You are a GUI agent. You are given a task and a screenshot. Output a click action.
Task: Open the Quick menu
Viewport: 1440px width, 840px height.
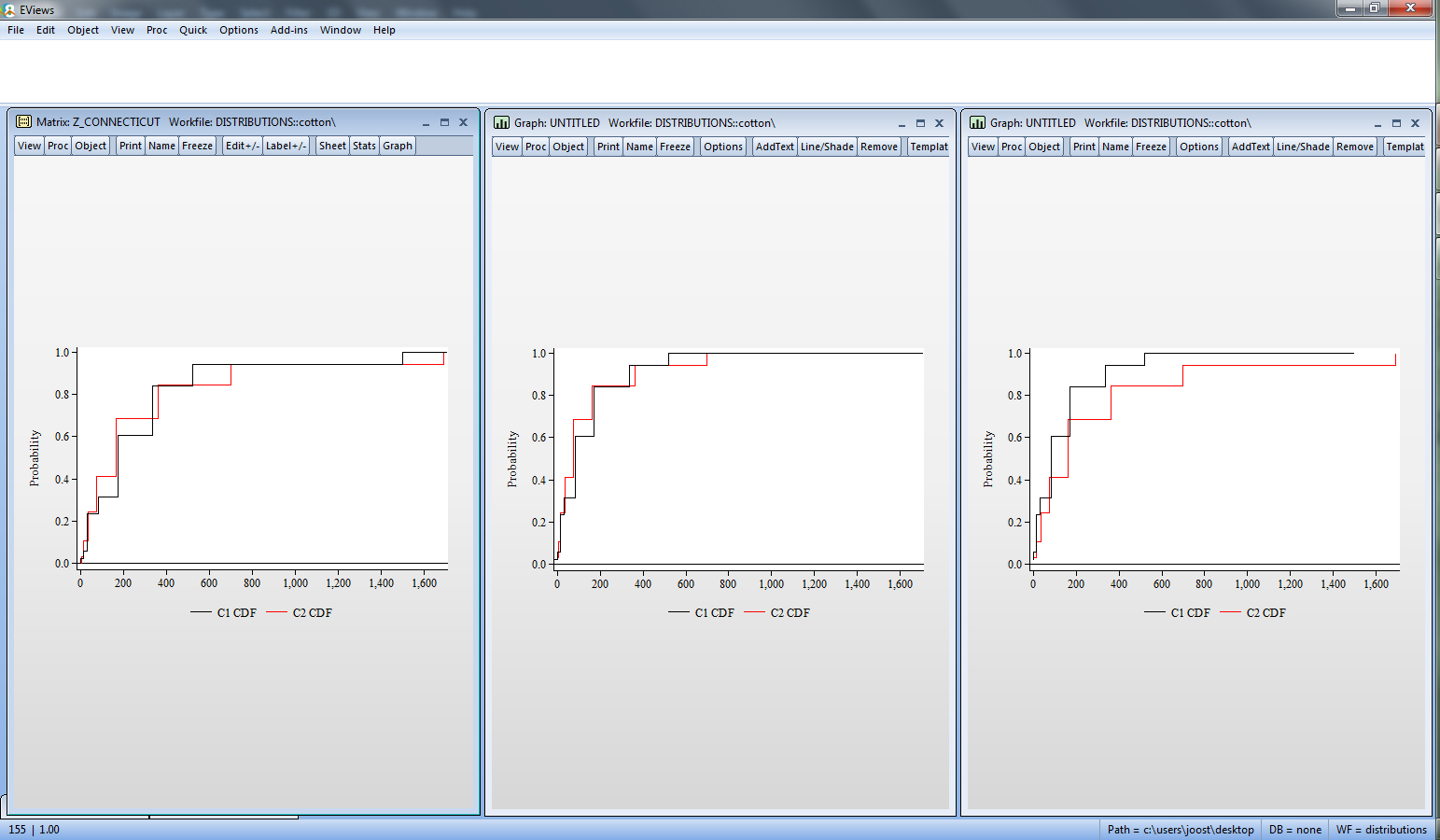[x=193, y=30]
